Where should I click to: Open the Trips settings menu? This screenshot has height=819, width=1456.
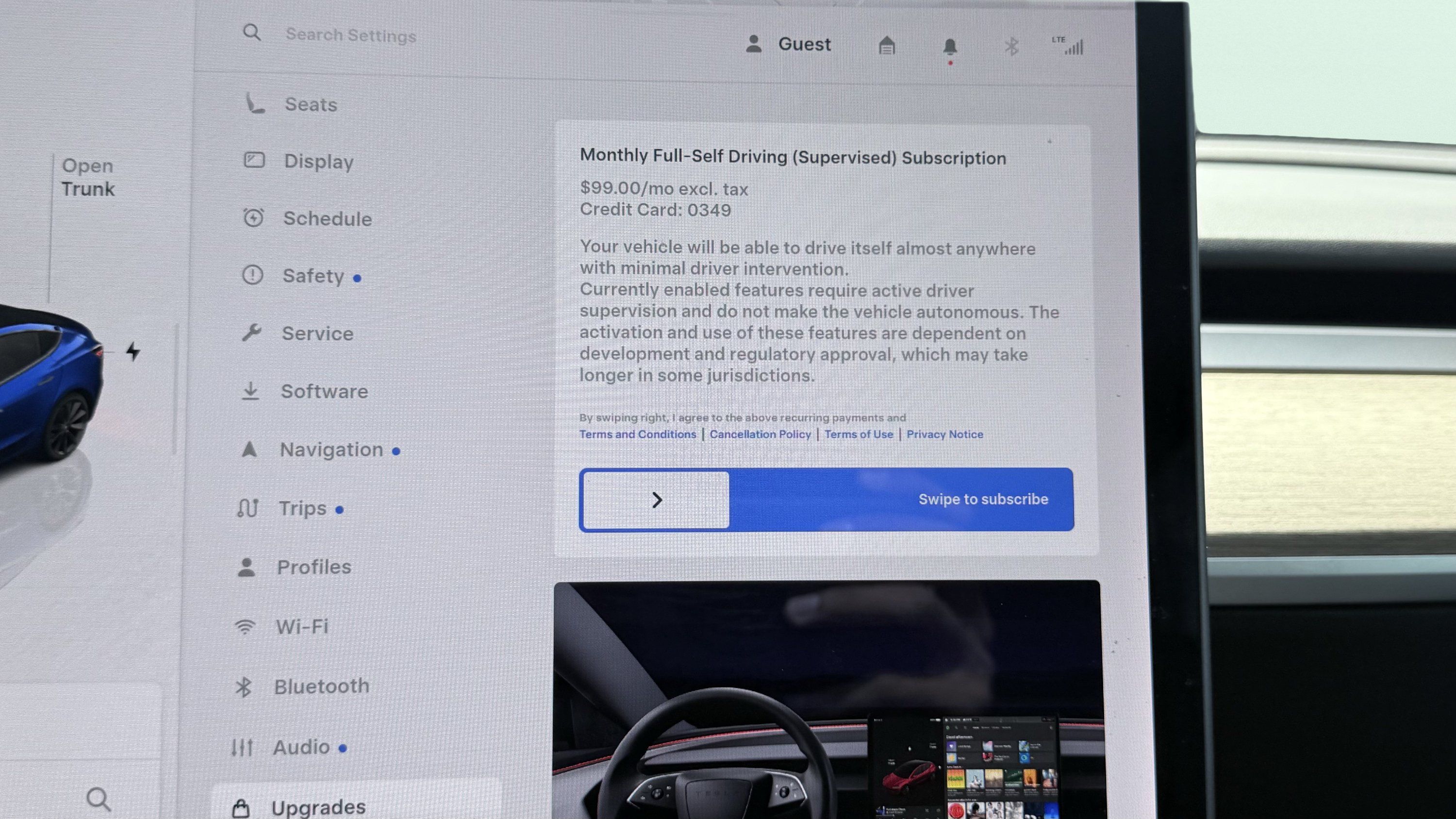click(x=302, y=509)
